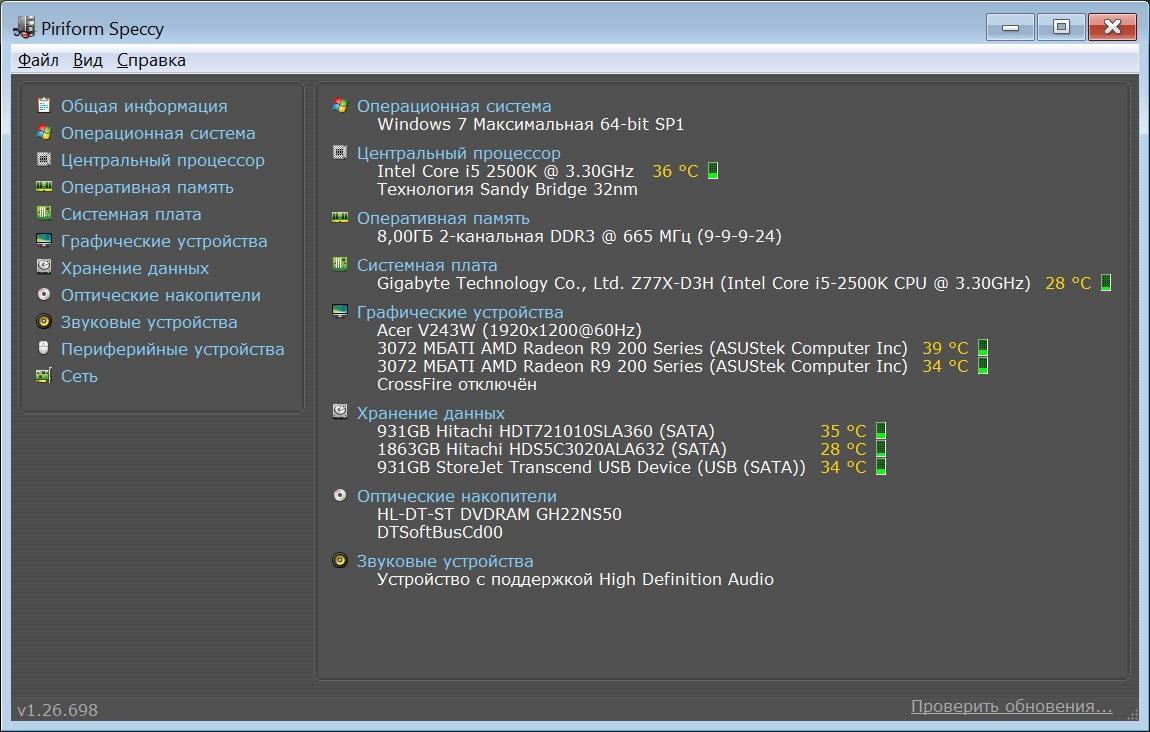Image resolution: width=1150 pixels, height=732 pixels.
Task: Click Acer V243W (1920x1200@60Hz) text
Action: pyautogui.click(x=509, y=330)
